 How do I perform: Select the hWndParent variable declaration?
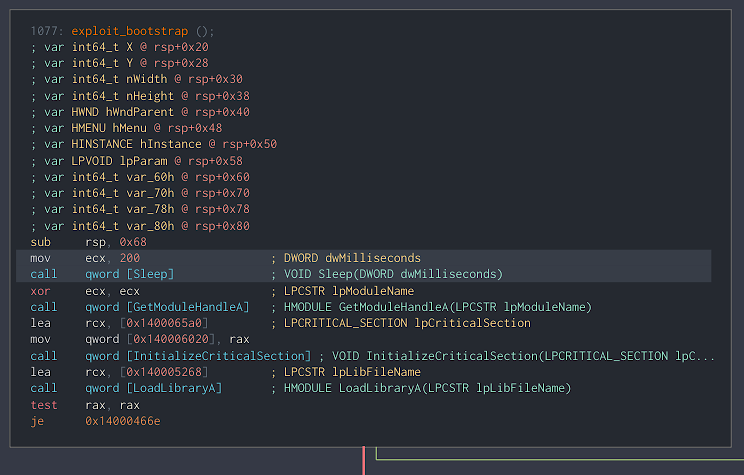click(x=140, y=112)
